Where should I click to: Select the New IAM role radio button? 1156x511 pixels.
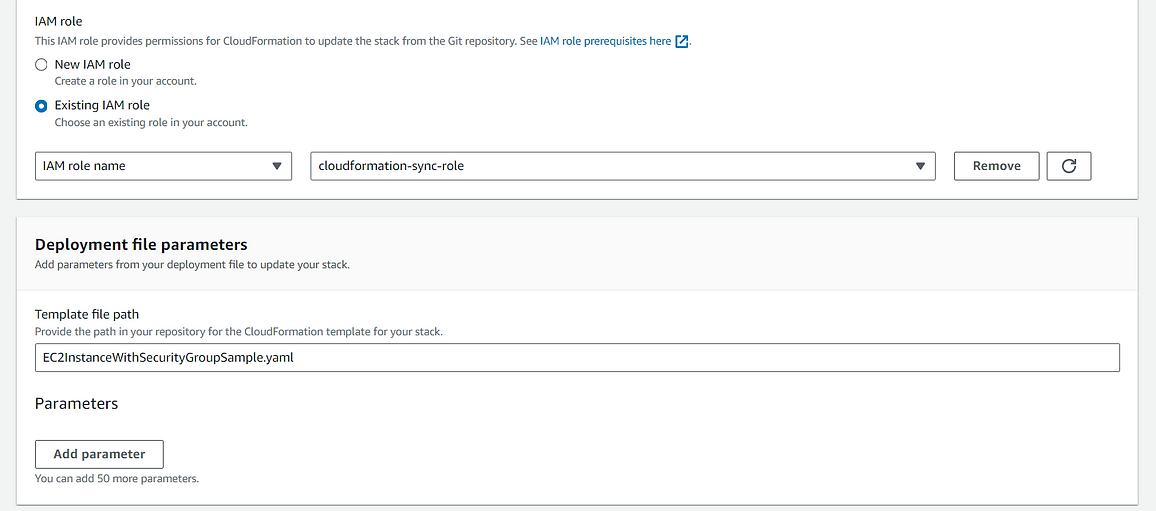click(x=41, y=65)
